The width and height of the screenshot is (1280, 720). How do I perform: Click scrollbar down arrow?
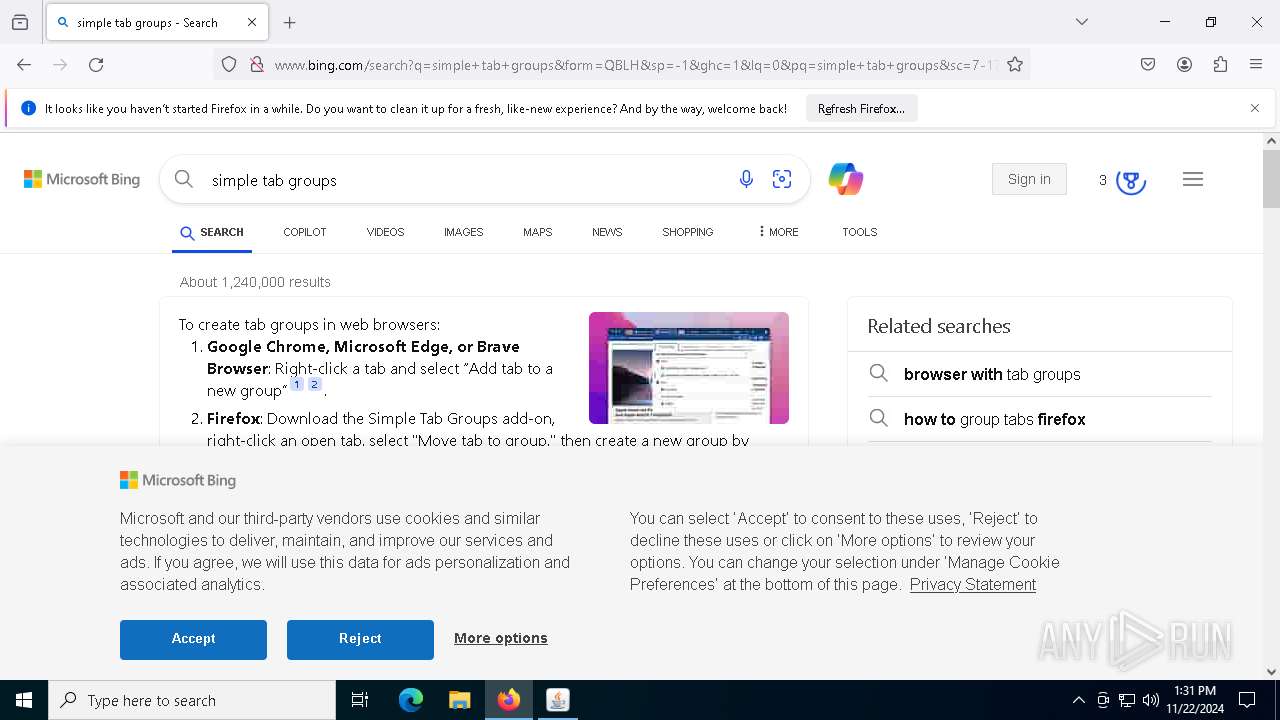pos(1271,672)
